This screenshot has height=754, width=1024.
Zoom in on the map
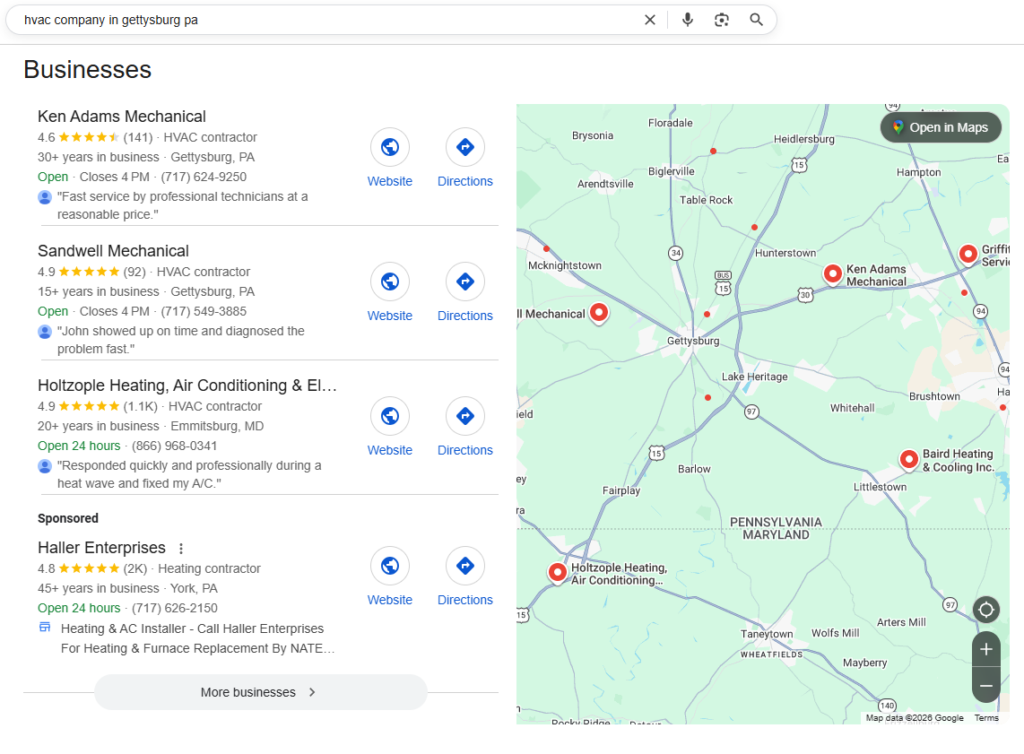985,649
